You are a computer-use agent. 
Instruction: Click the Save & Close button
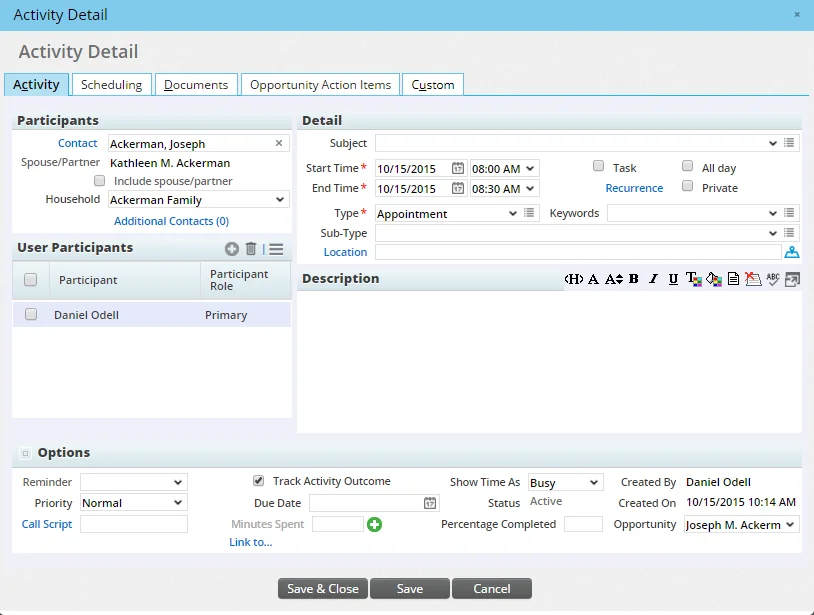pyautogui.click(x=322, y=589)
